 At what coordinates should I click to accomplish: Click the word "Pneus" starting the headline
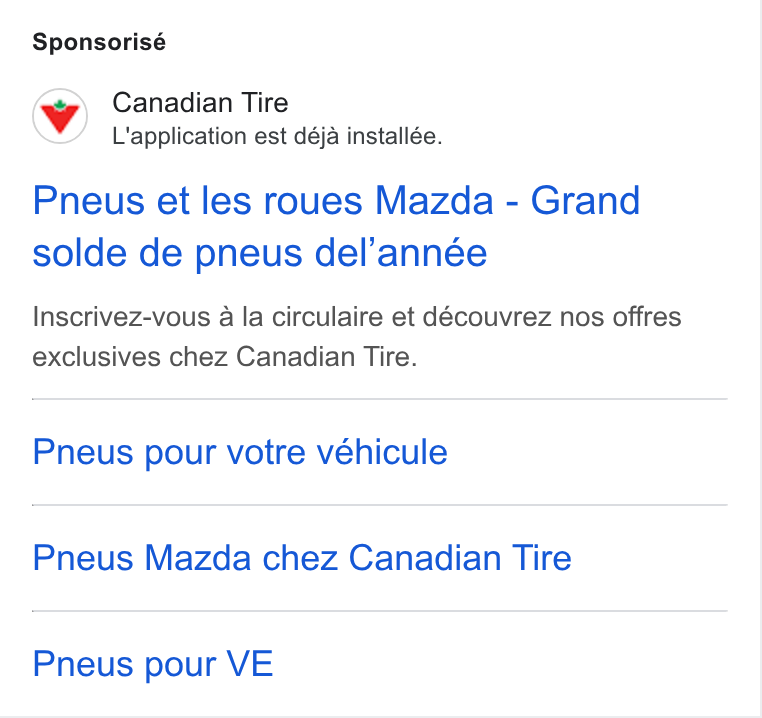(x=88, y=202)
